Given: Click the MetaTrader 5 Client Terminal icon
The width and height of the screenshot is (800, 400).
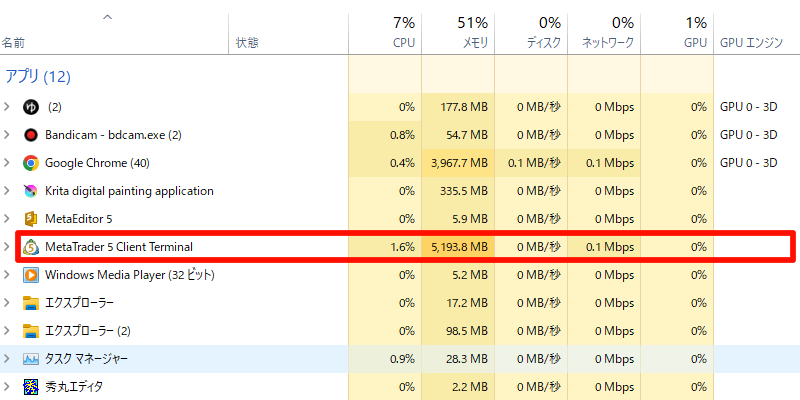Looking at the screenshot, I should [31, 247].
